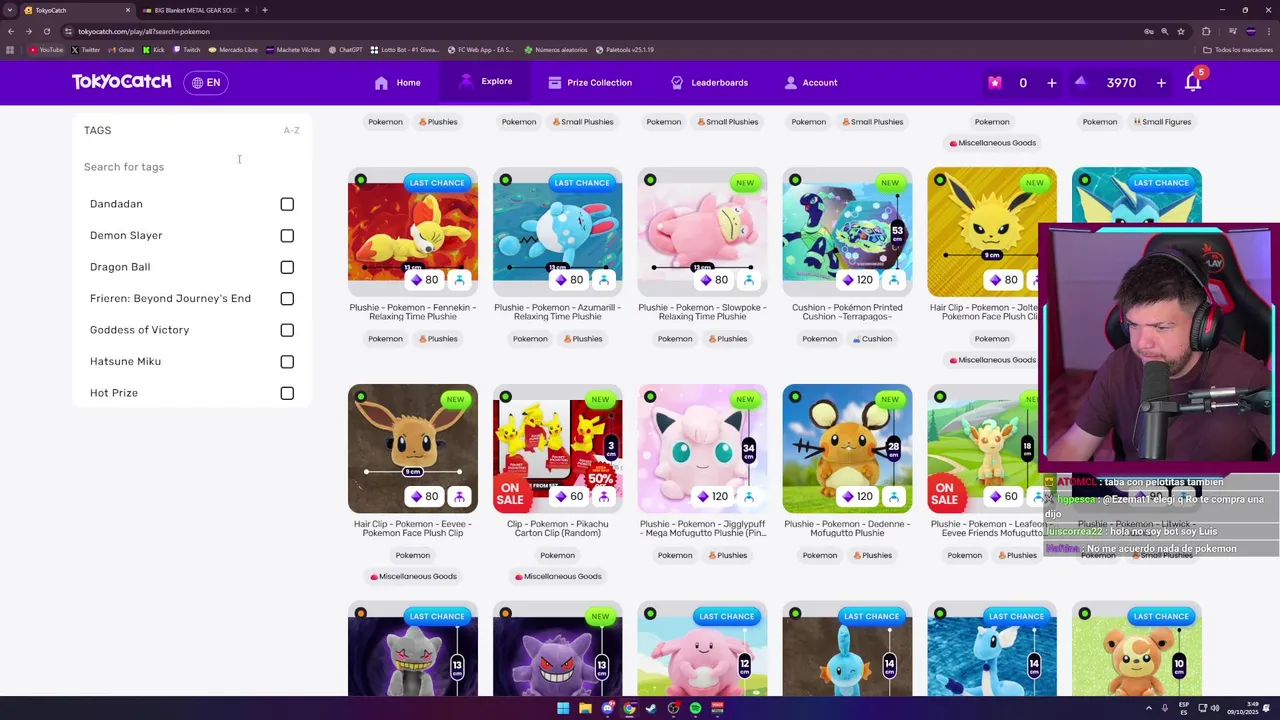Image resolution: width=1280 pixels, height=720 pixels.
Task: Open Windows Start menu
Action: click(x=563, y=708)
